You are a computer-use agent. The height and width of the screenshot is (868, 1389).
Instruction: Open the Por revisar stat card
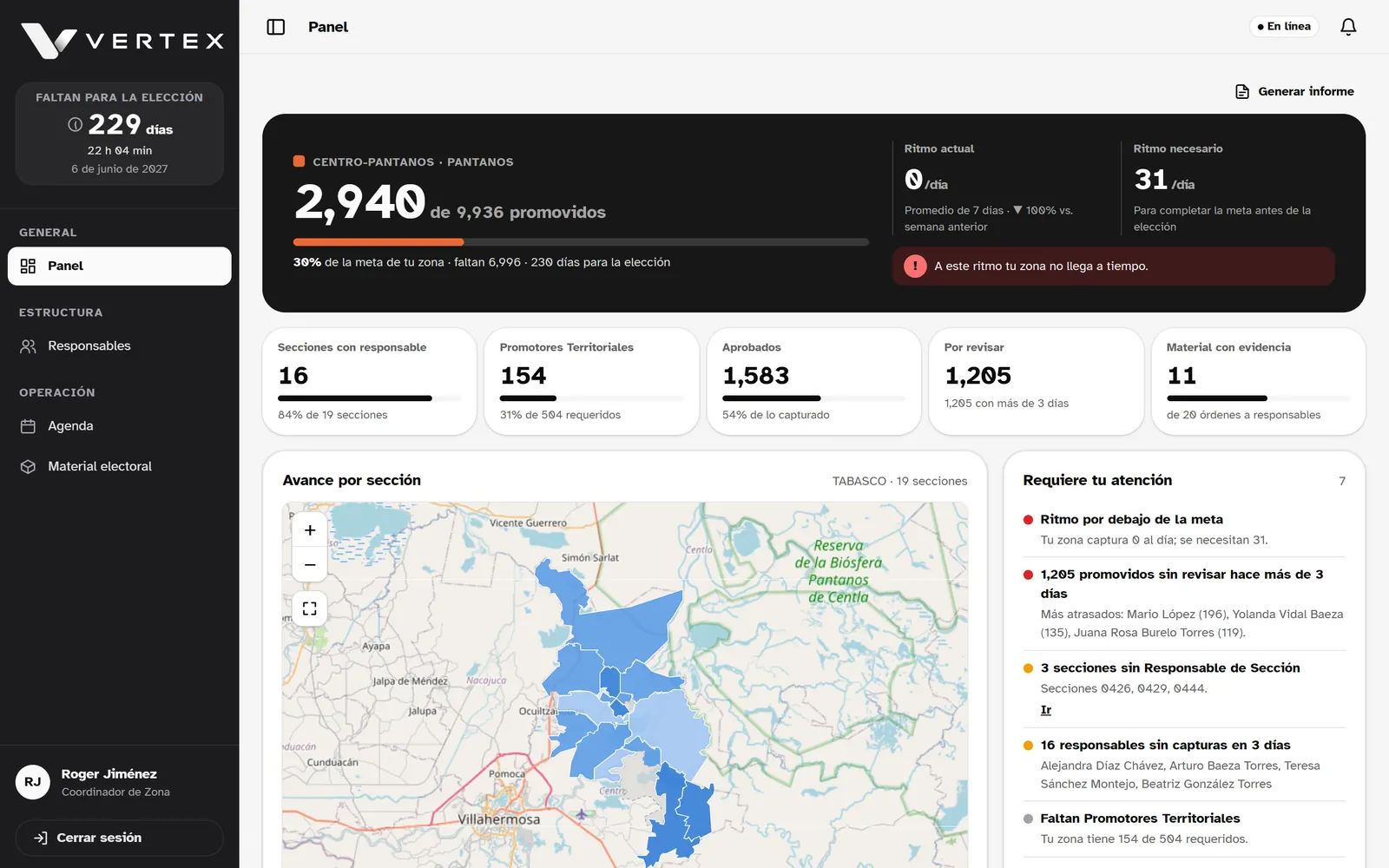[x=1036, y=381]
